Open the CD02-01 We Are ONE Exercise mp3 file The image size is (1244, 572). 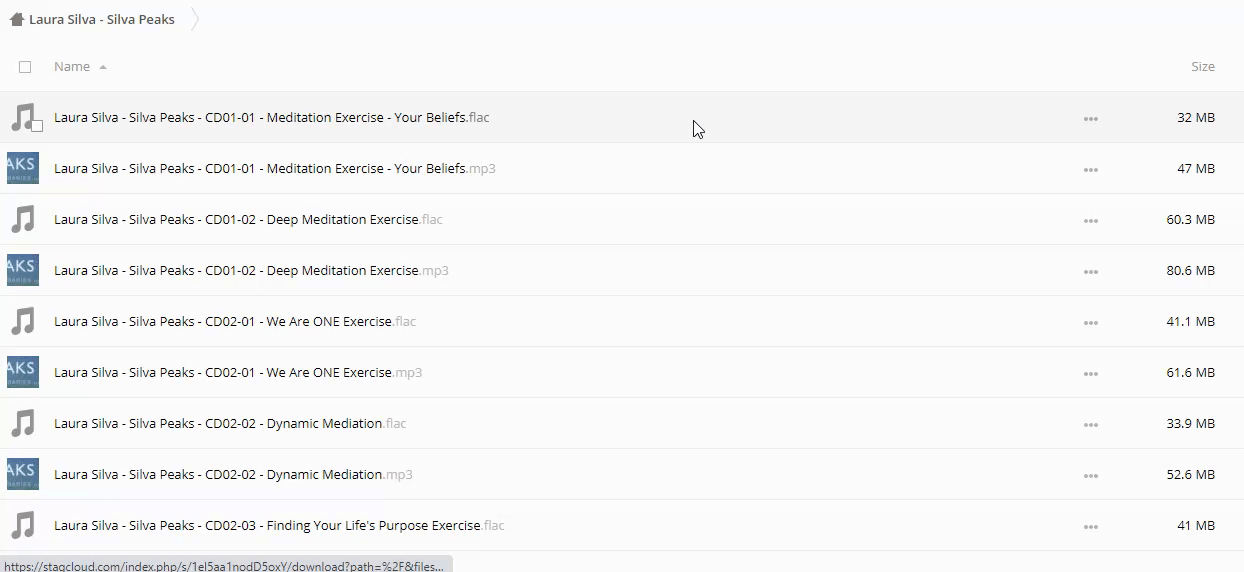223,372
